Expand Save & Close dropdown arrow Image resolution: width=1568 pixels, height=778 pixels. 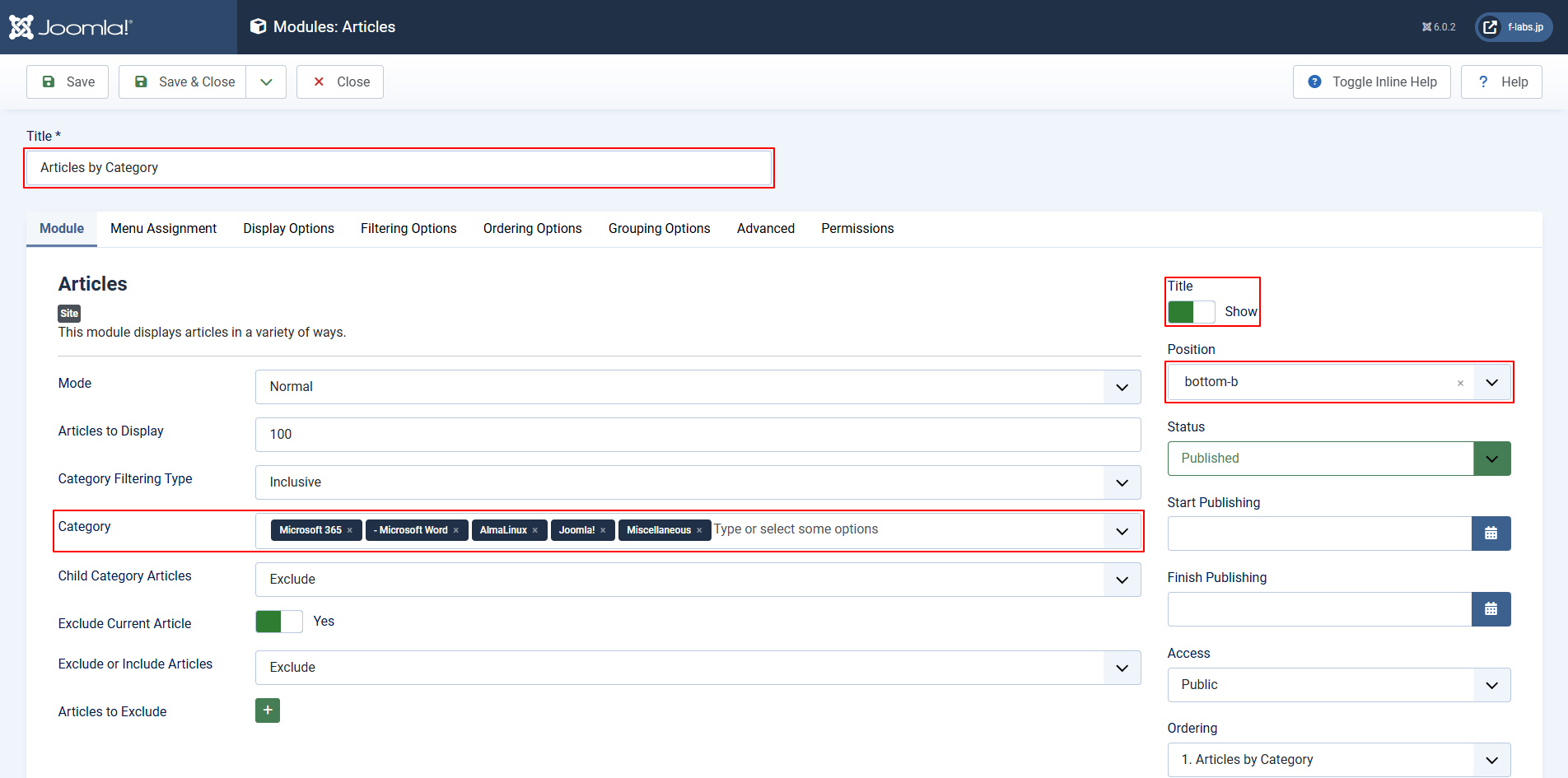[x=266, y=82]
